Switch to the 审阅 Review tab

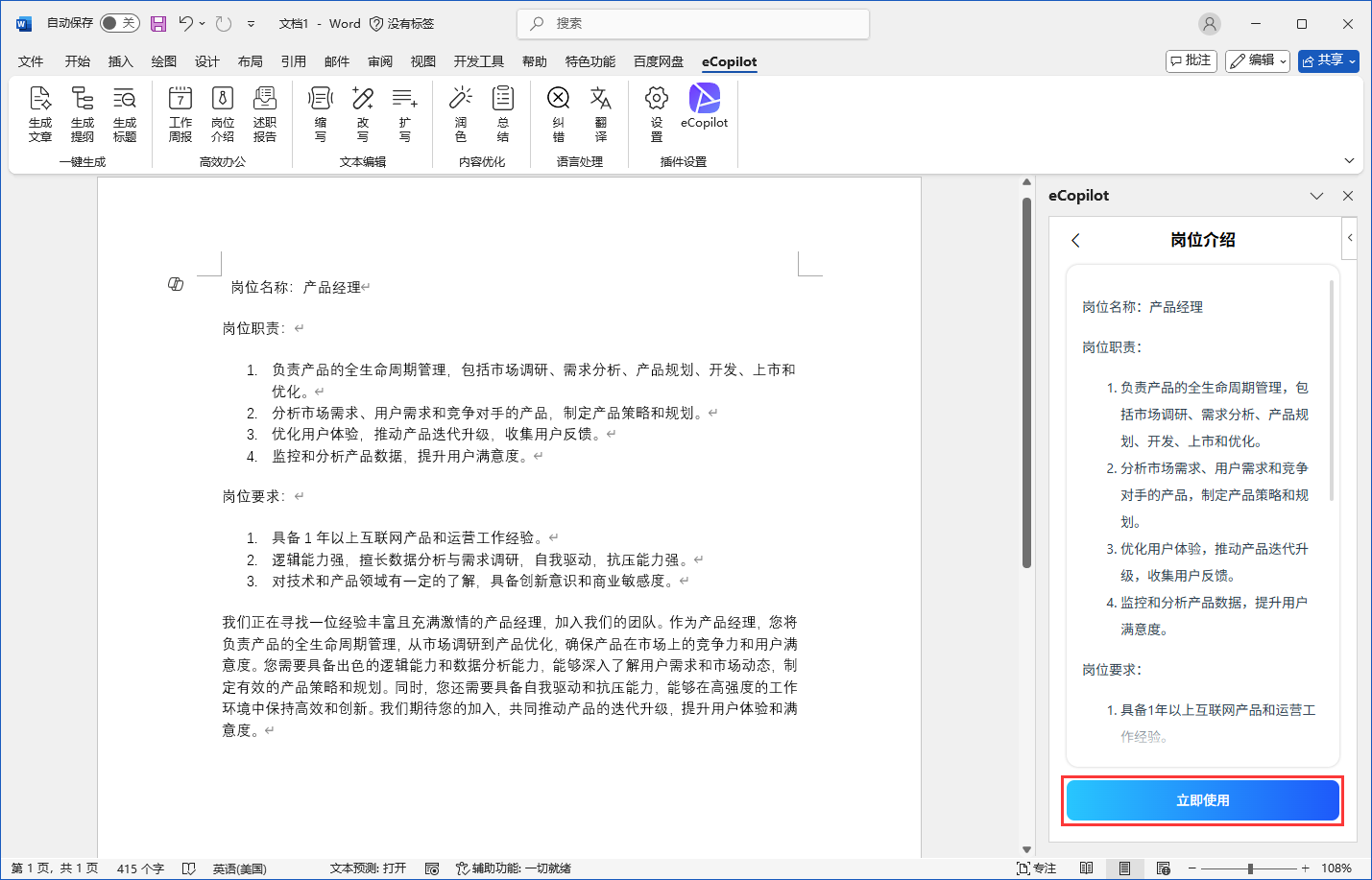[380, 61]
